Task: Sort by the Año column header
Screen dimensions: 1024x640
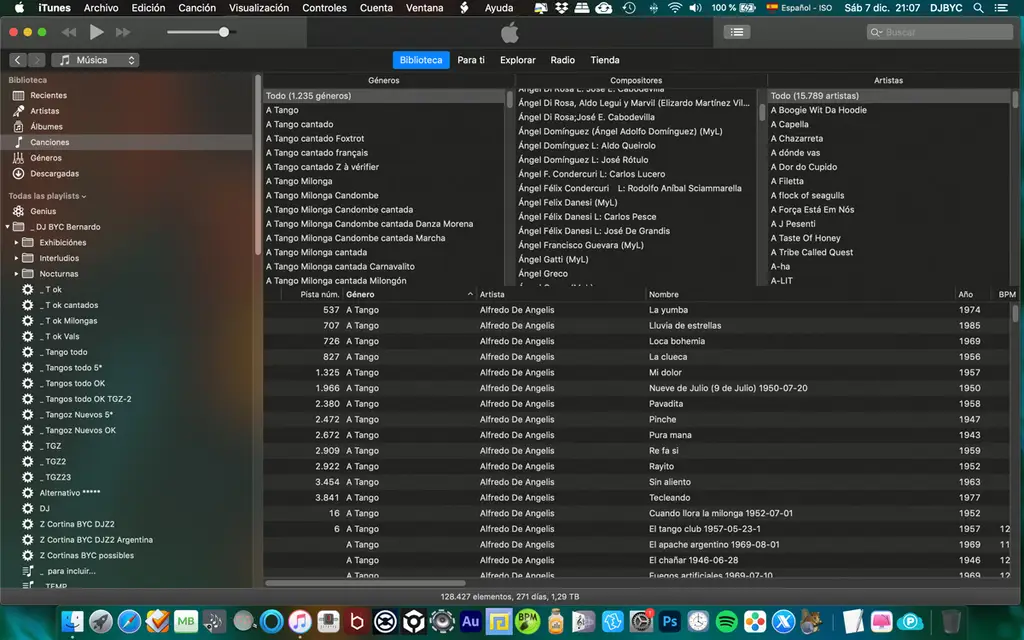Action: coord(974,295)
